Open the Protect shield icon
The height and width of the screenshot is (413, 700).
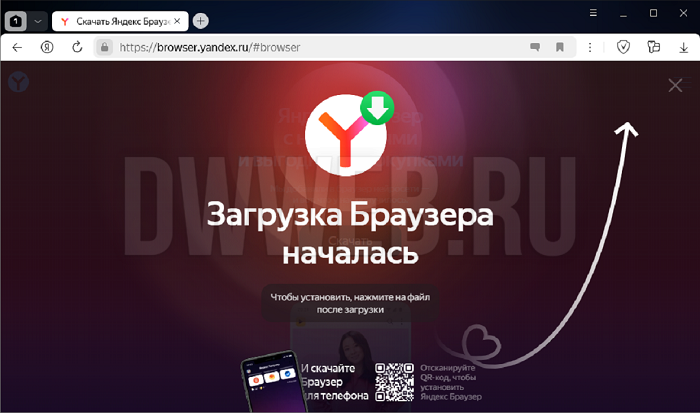pos(623,47)
